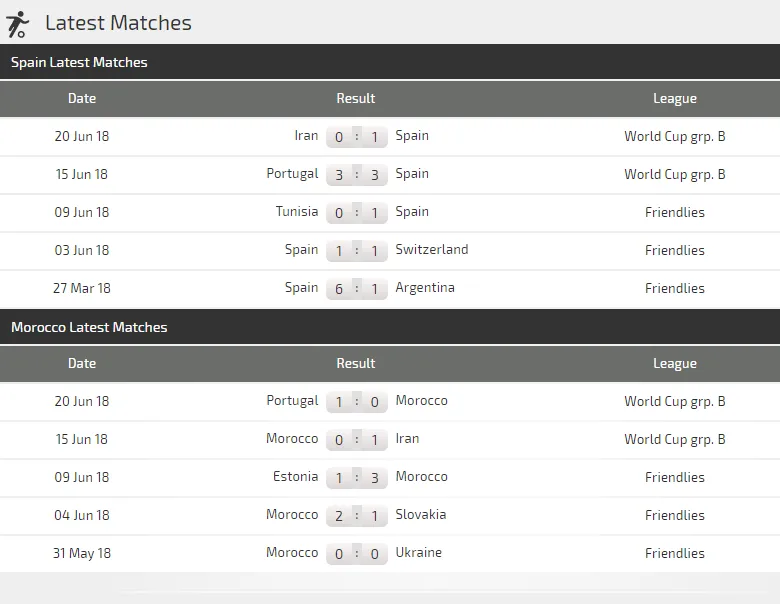Click the Morocco Latest Matches section header
Viewport: 780px width, 604px height.
click(x=89, y=327)
